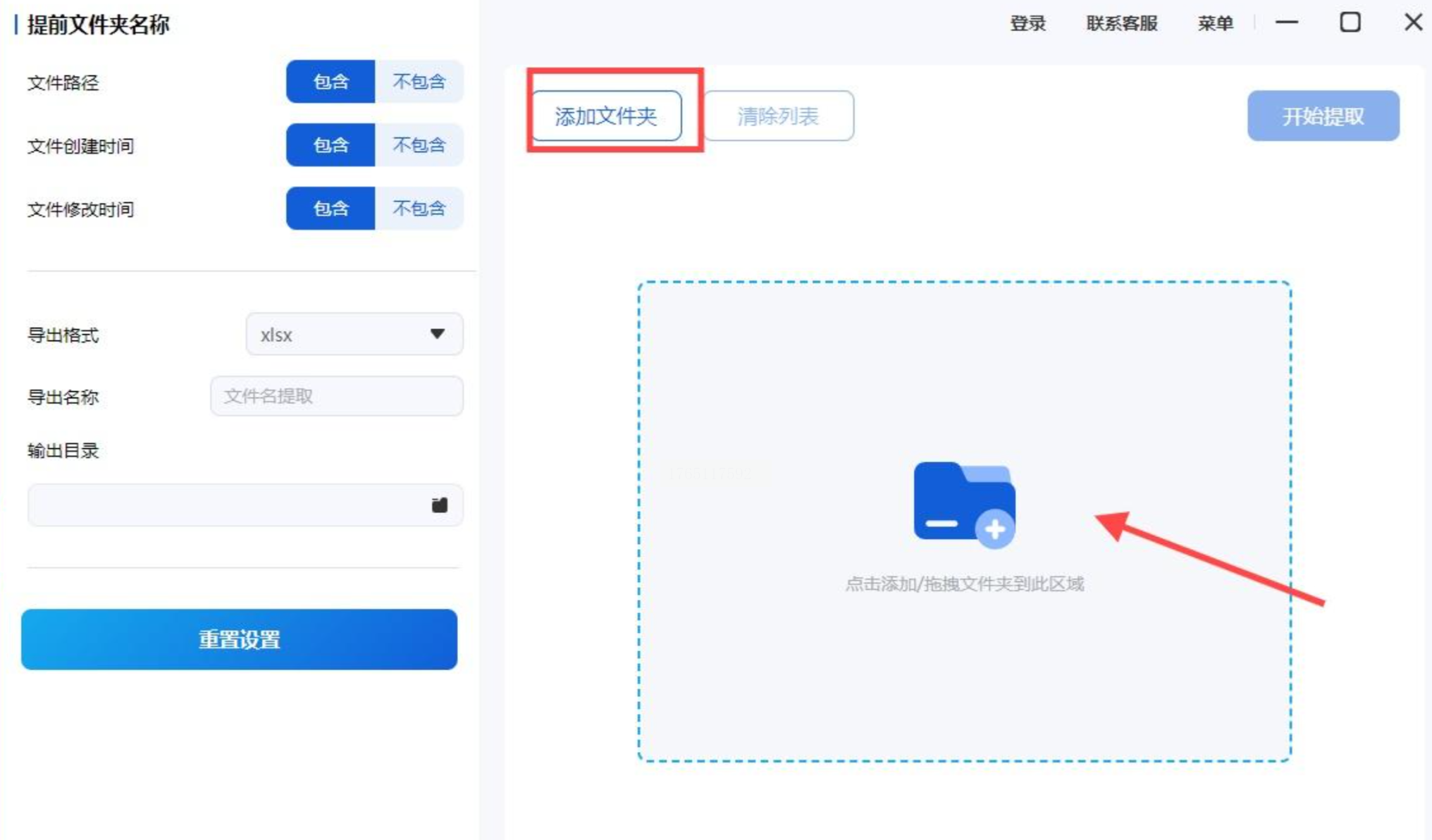Click the 添加文件夹 button
The width and height of the screenshot is (1432, 840).
pos(606,116)
